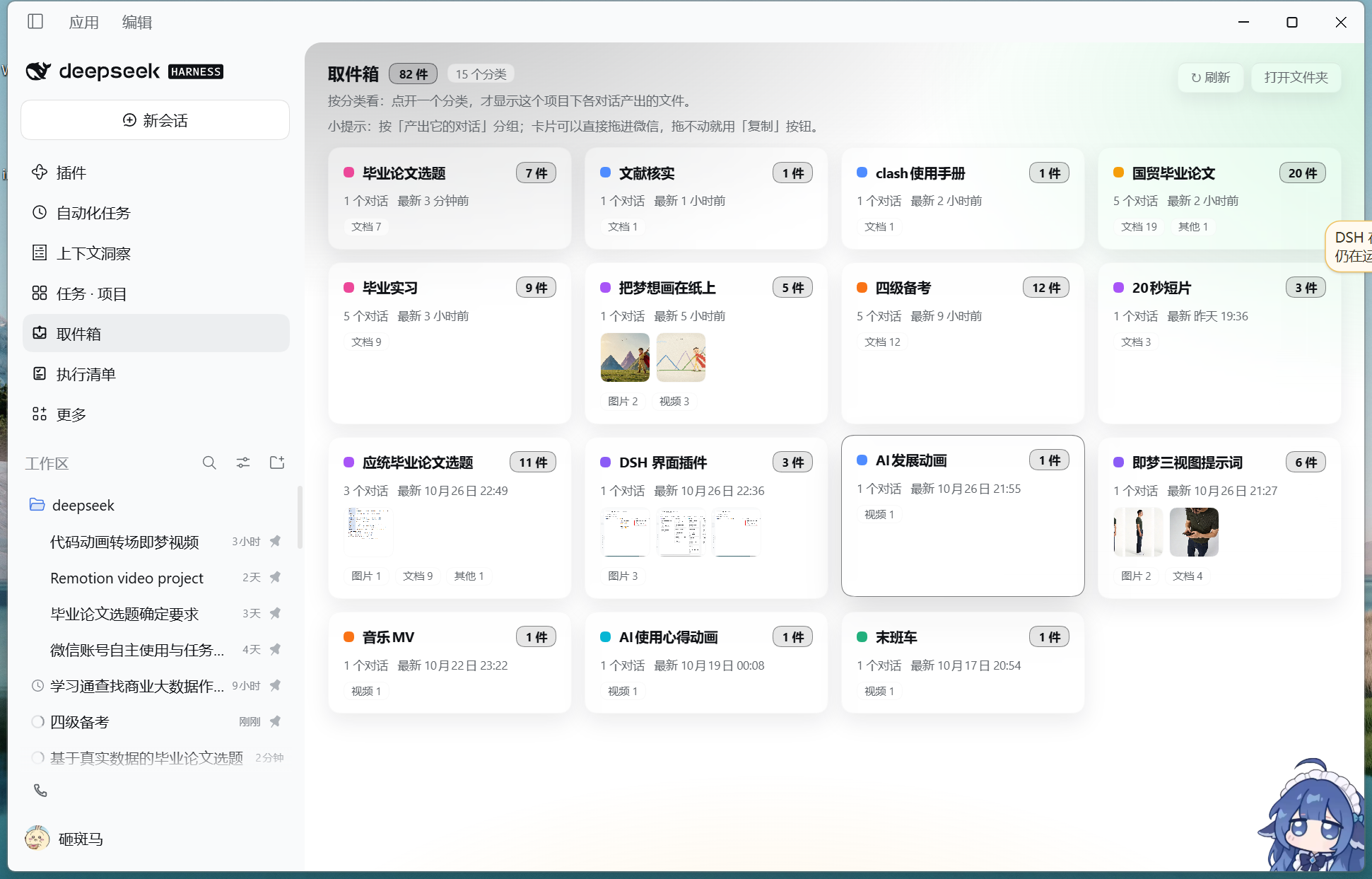Click 刷新 to refresh the inbox
Screen dimensions: 1372x879
(1210, 77)
